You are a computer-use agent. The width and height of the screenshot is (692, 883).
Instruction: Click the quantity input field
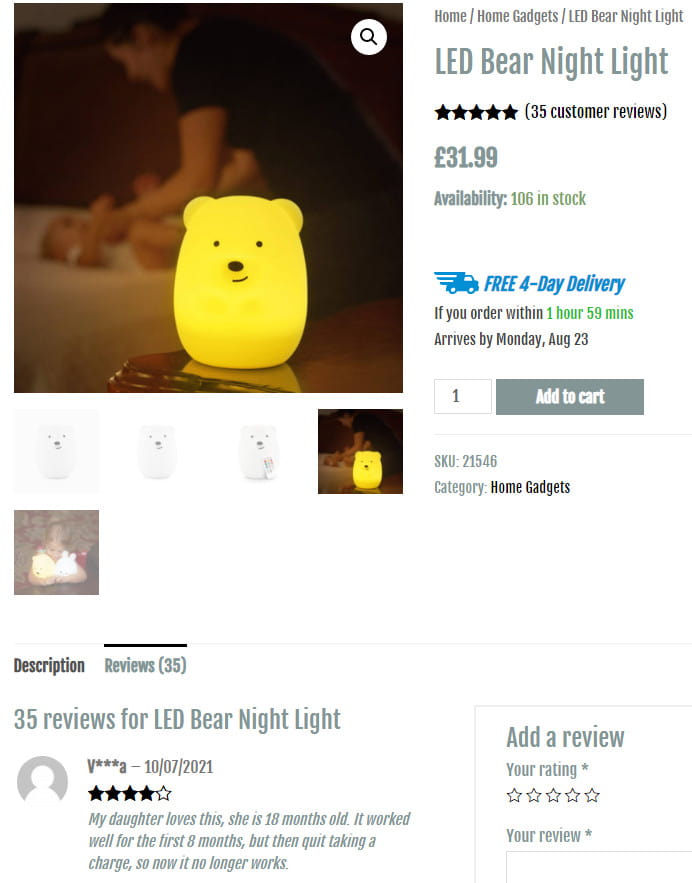(463, 396)
